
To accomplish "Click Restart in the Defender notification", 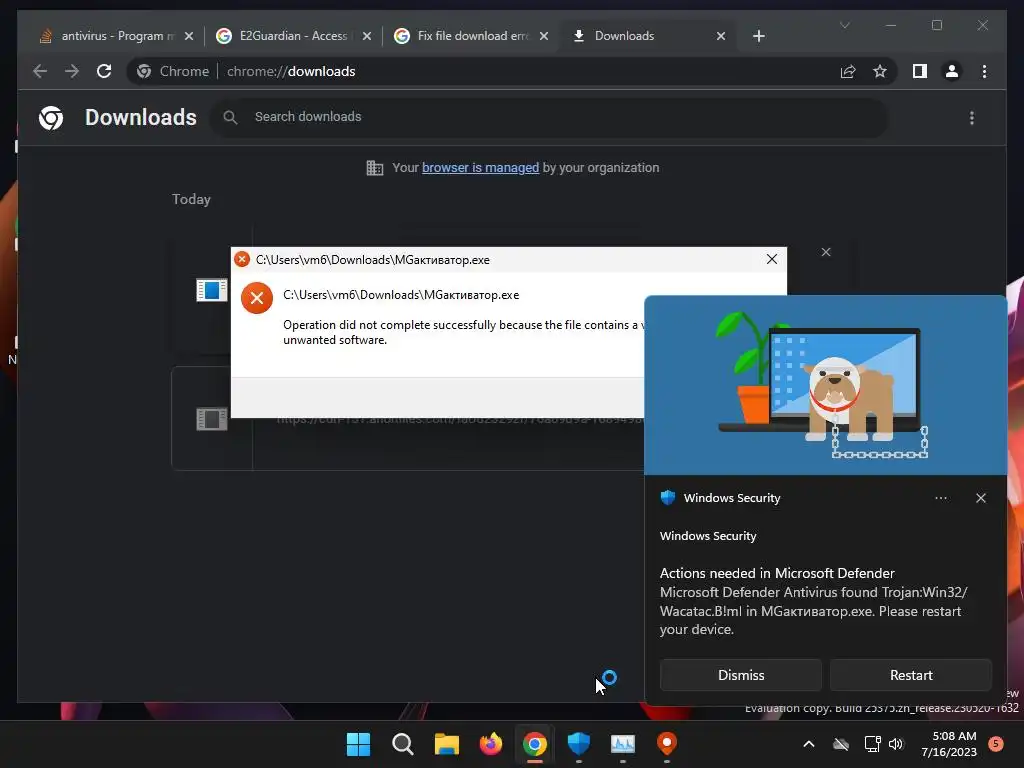I will [911, 675].
